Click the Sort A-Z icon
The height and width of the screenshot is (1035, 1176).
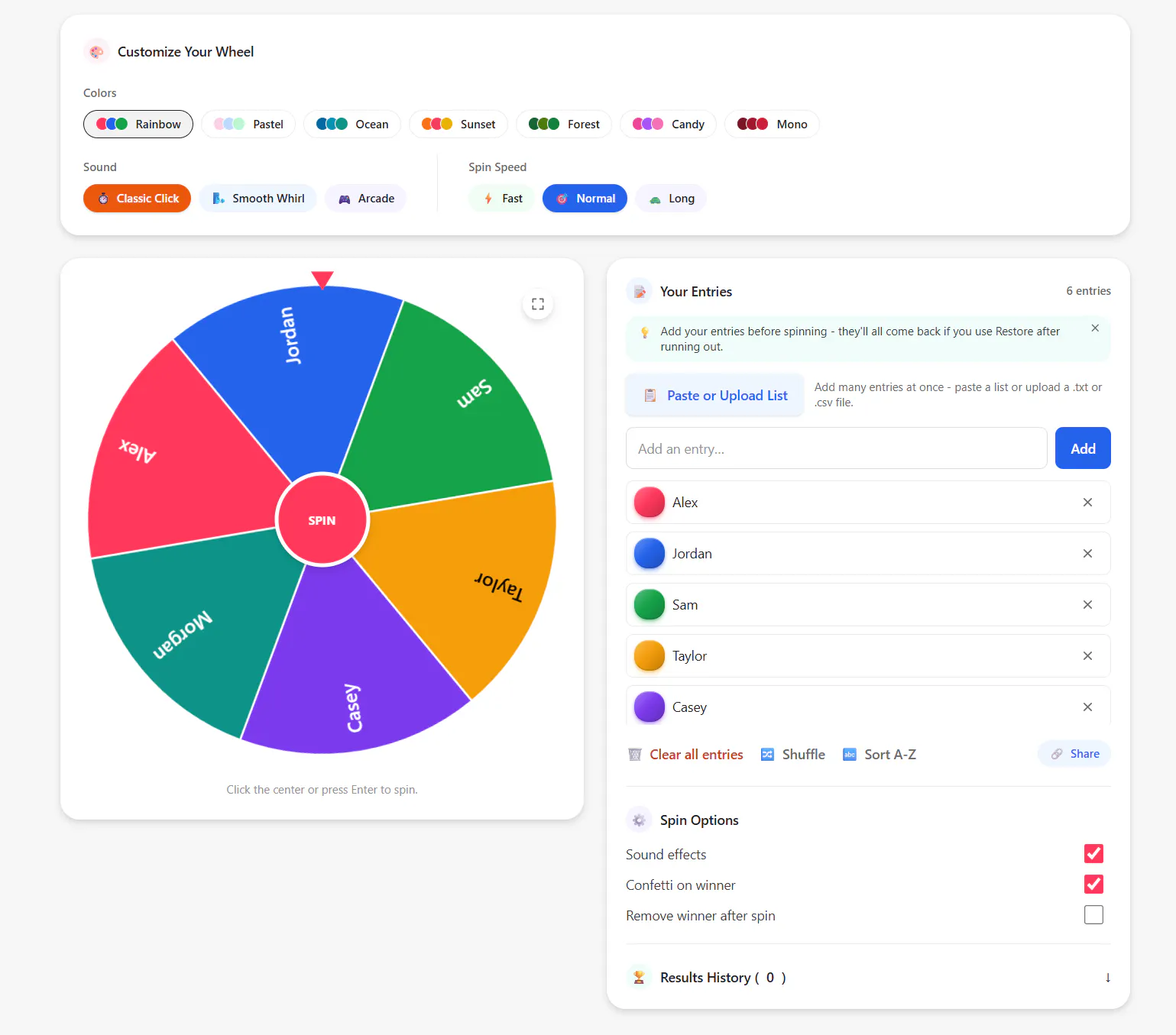pos(849,755)
